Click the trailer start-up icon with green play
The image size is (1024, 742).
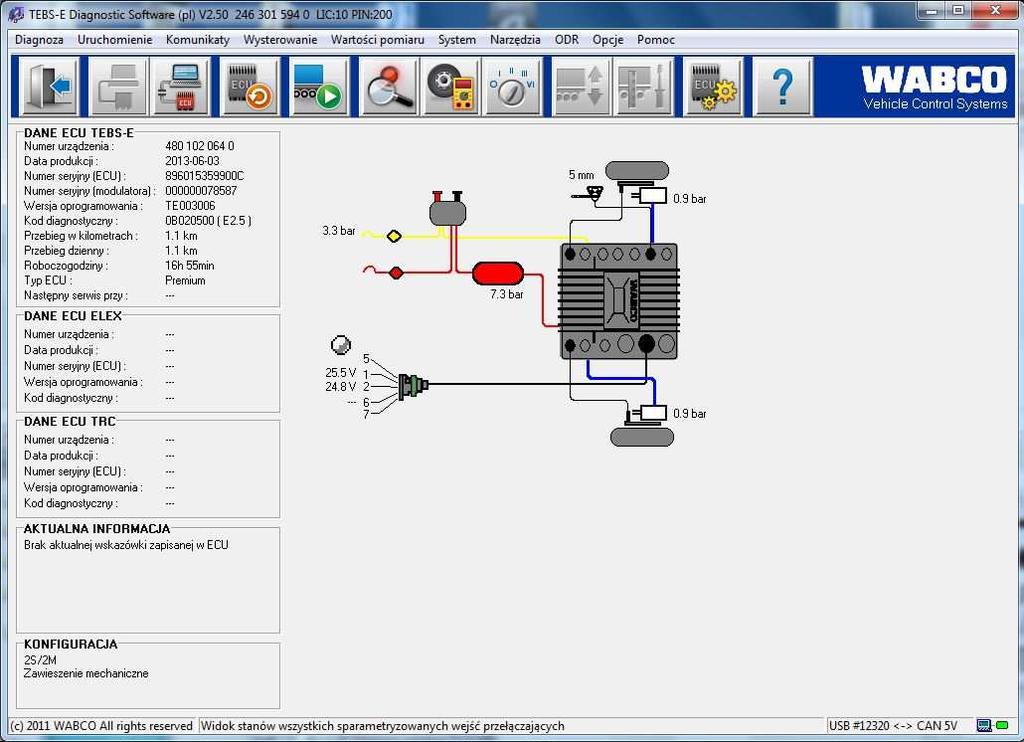tap(318, 86)
